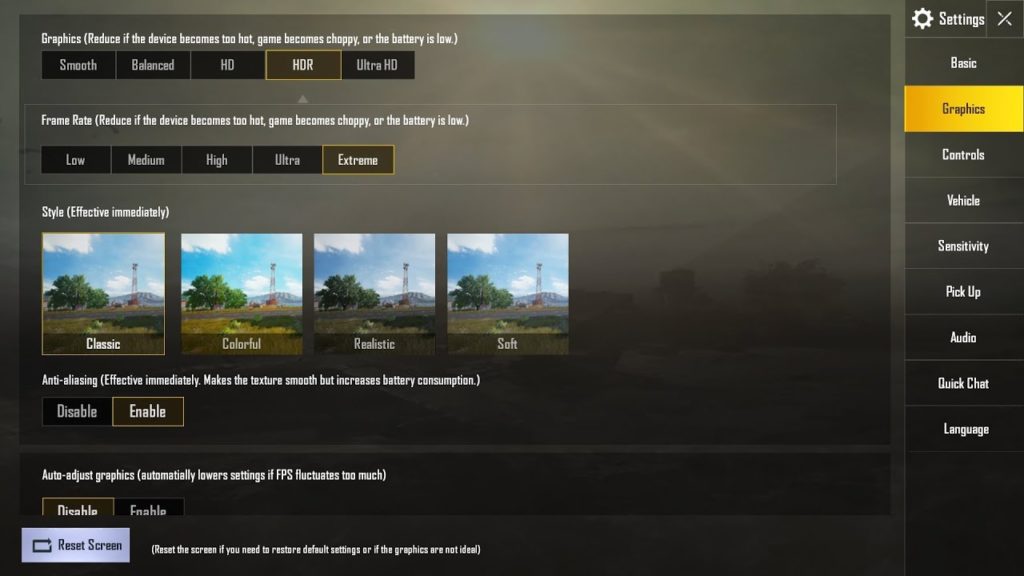Screen dimensions: 1024x576
Task: Collapse the frame rate panel arrow
Action: [x=302, y=99]
